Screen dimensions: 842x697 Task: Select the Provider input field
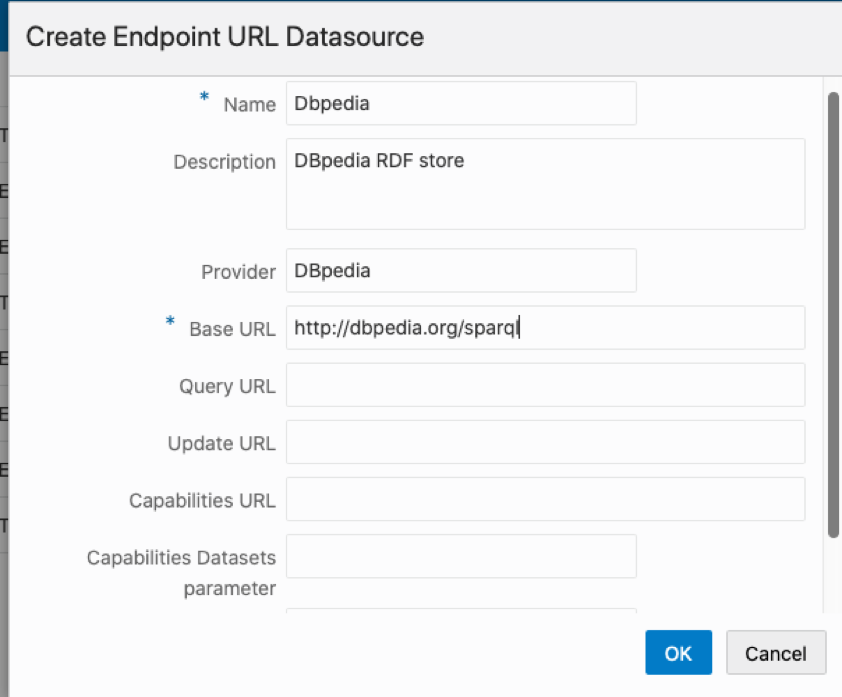coord(461,271)
